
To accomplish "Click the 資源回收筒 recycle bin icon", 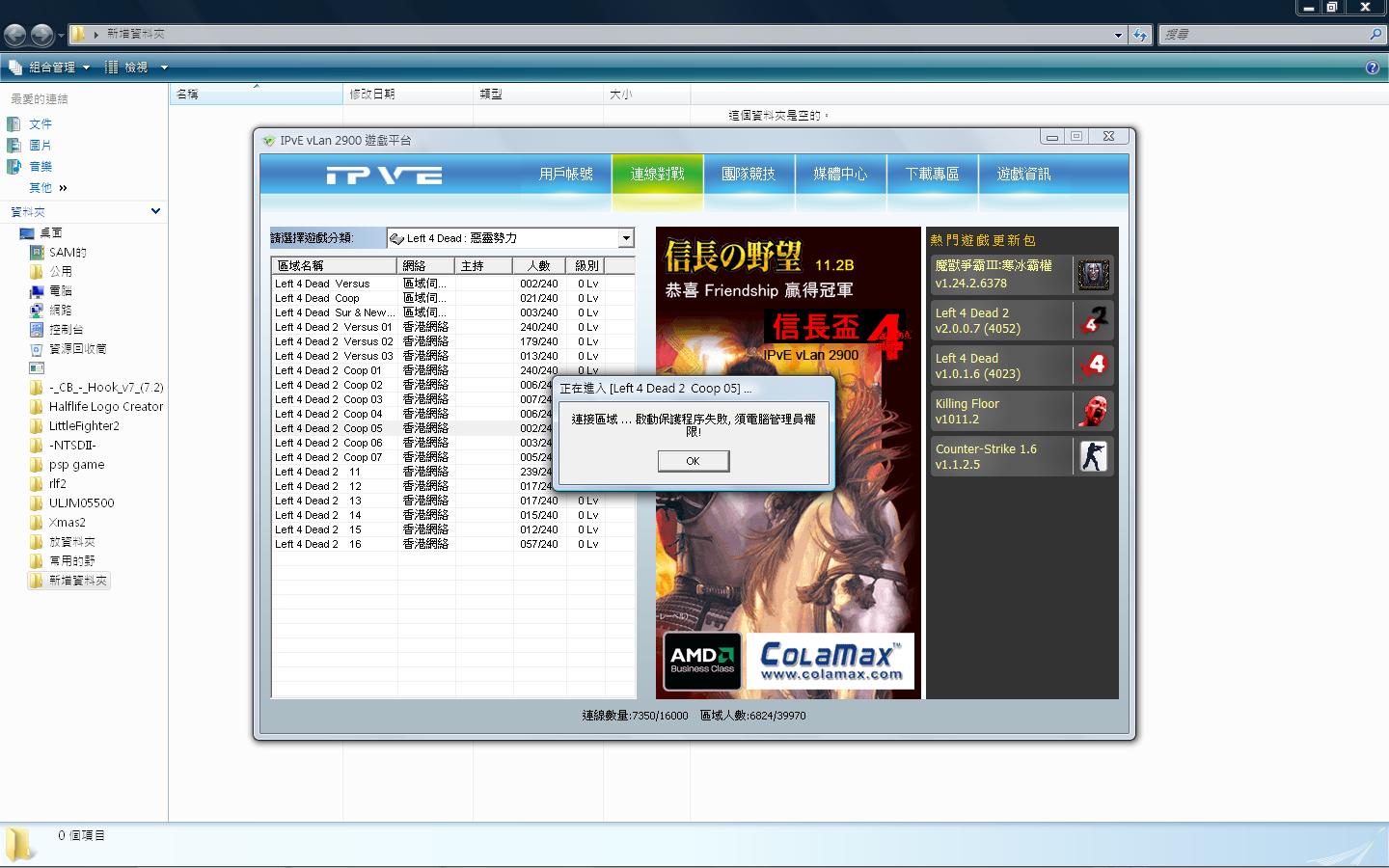I will pyautogui.click(x=37, y=348).
